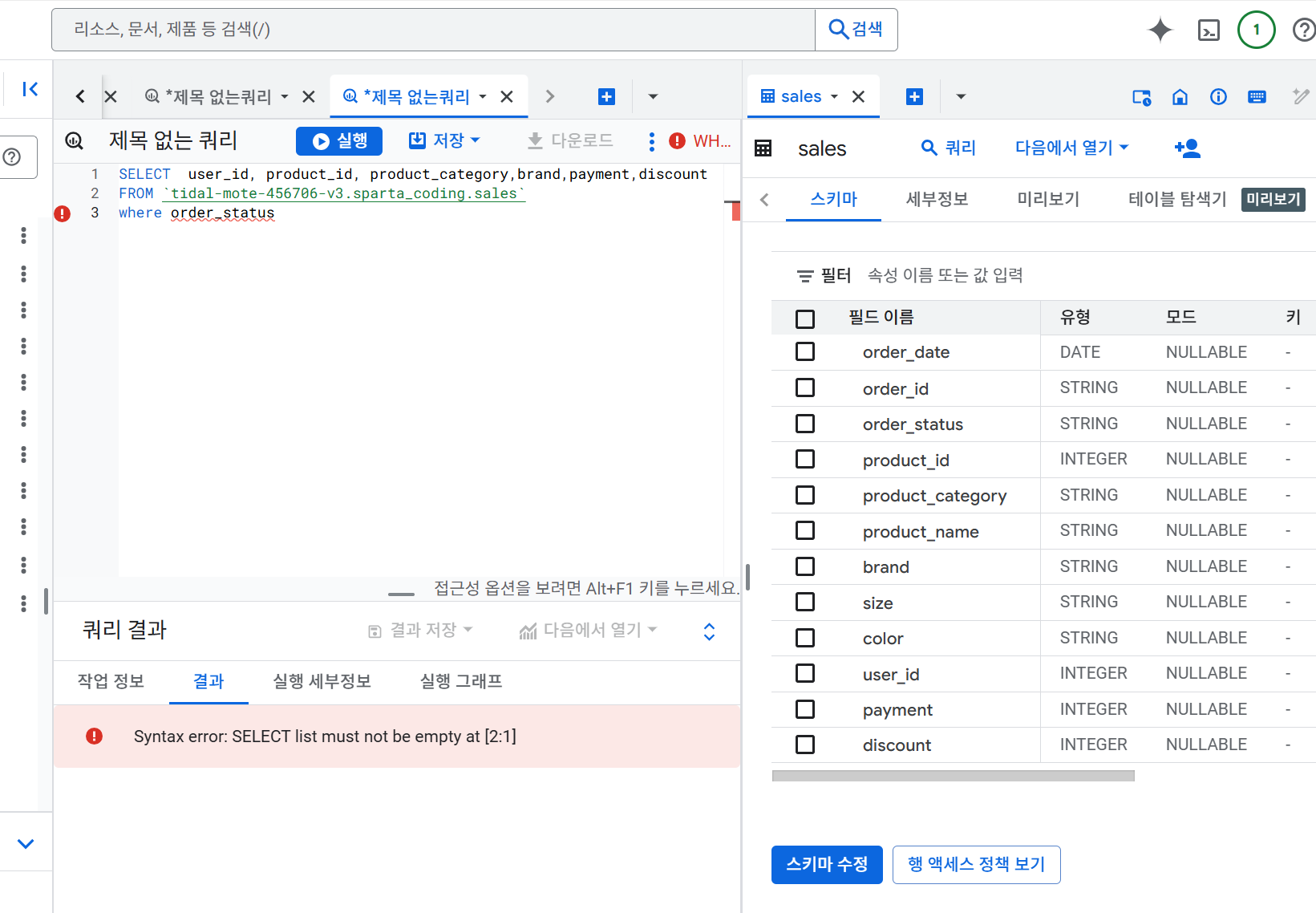Open notifications badge showing 1
Screen dimensions: 1316x913
click(x=1257, y=30)
